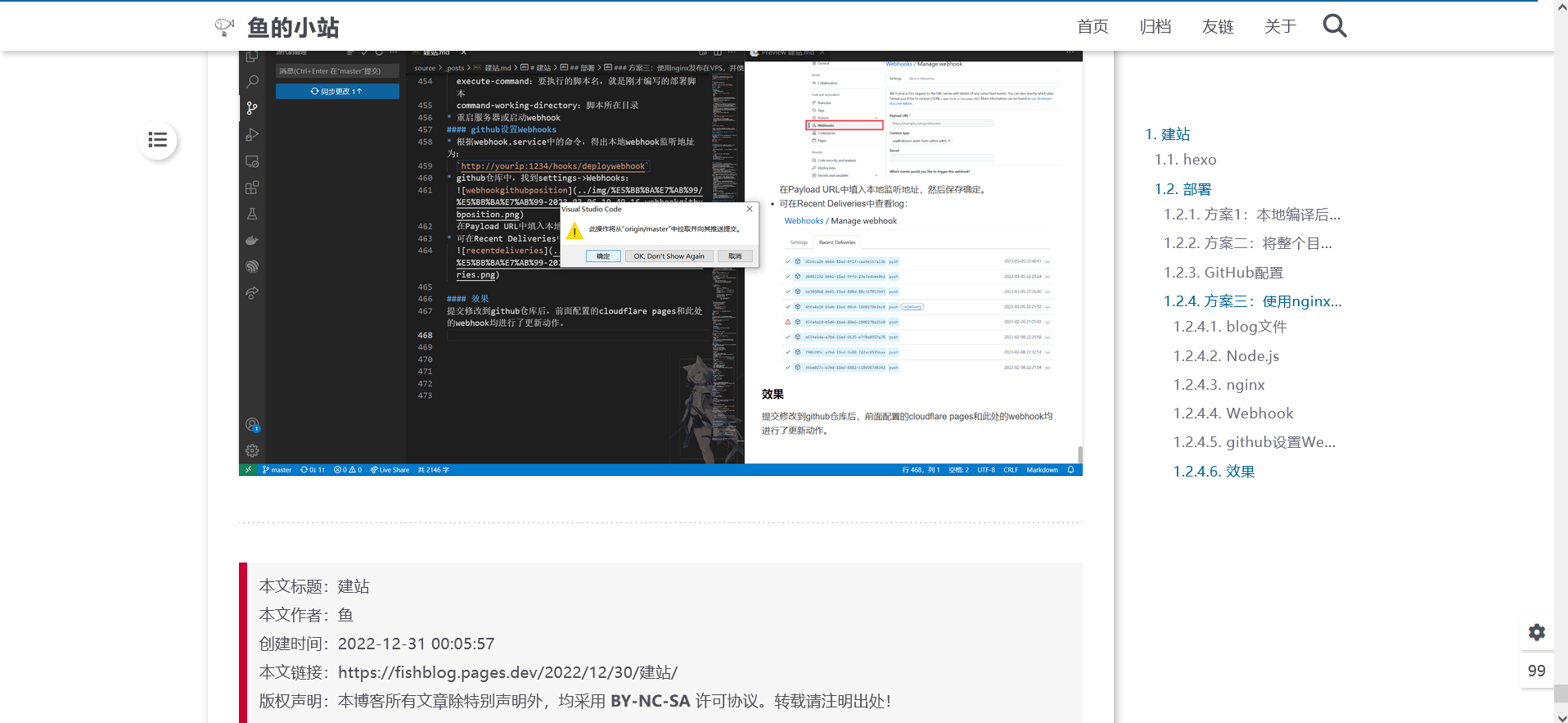This screenshot has width=1568, height=723.
Task: Select 1.2.4. 方案三 in contents
Action: tap(1252, 301)
